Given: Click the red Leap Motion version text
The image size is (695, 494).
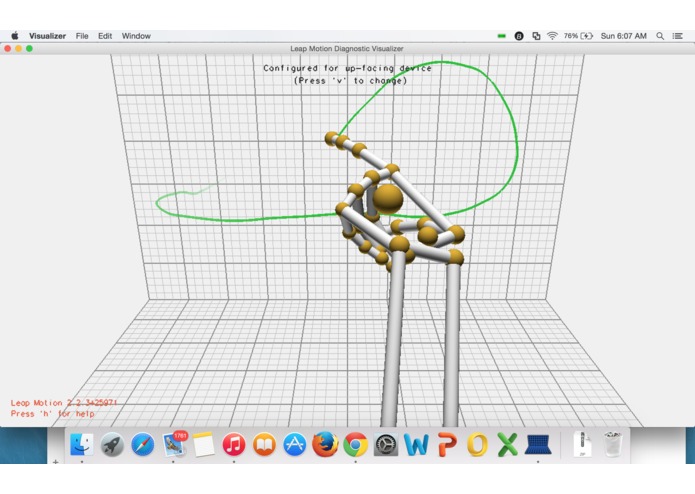Looking at the screenshot, I should 64,403.
